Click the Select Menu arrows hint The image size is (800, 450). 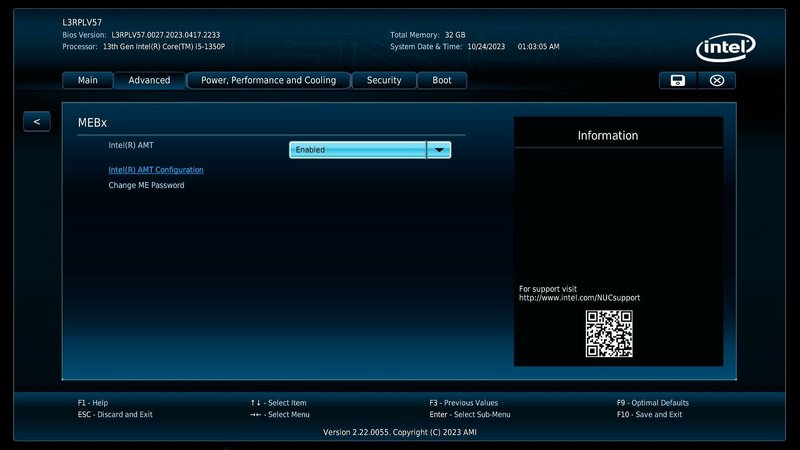(x=280, y=415)
